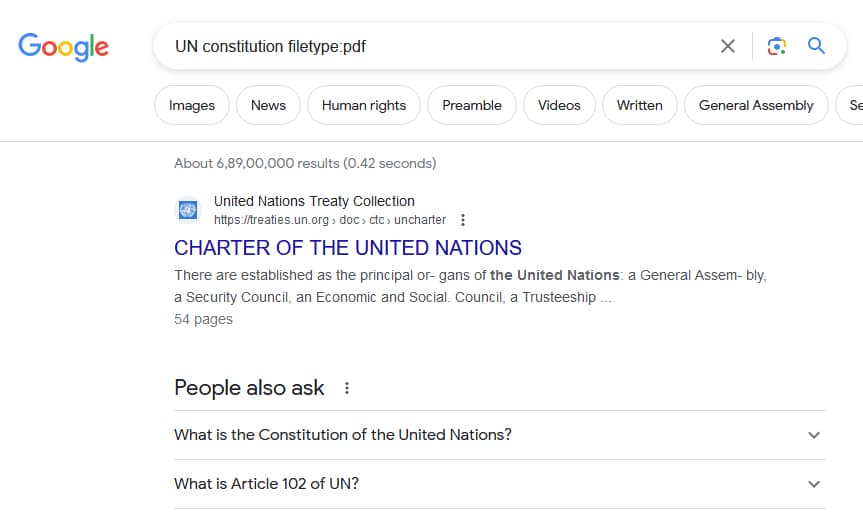863x521 pixels.
Task: Select the Images filter tab
Action: [x=192, y=105]
